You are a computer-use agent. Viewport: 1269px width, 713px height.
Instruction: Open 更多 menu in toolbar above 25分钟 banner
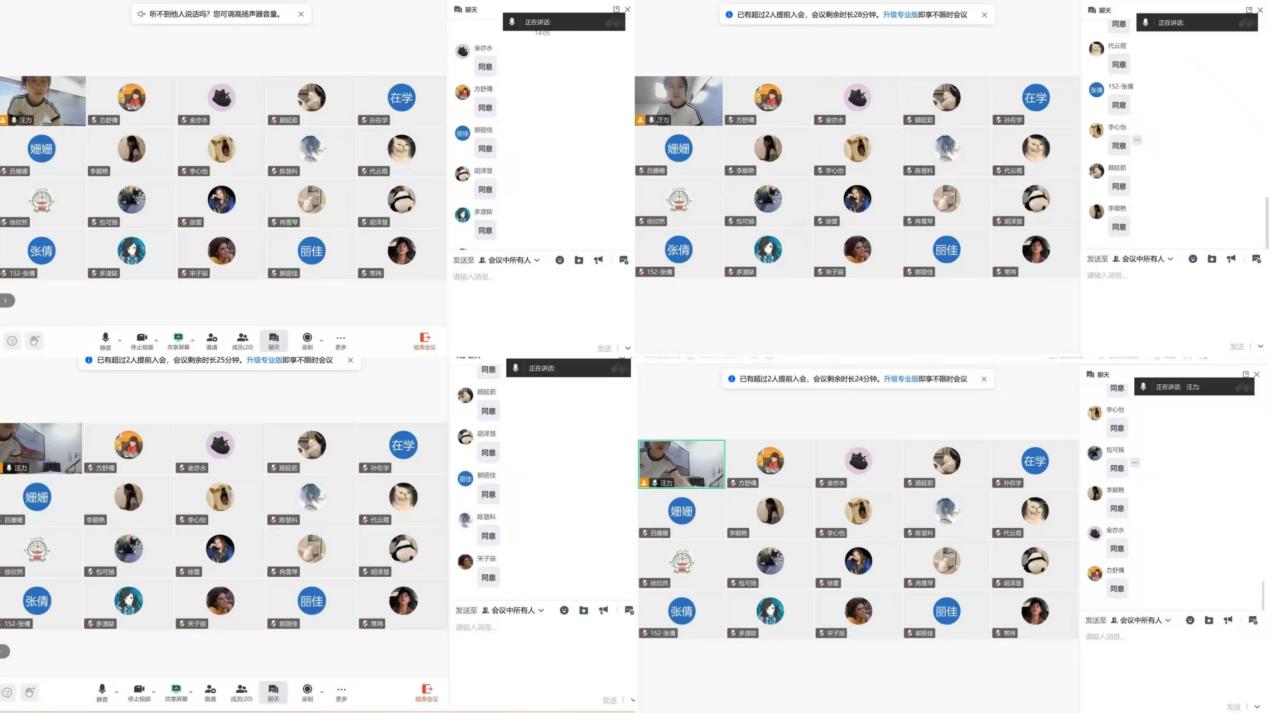click(x=341, y=341)
